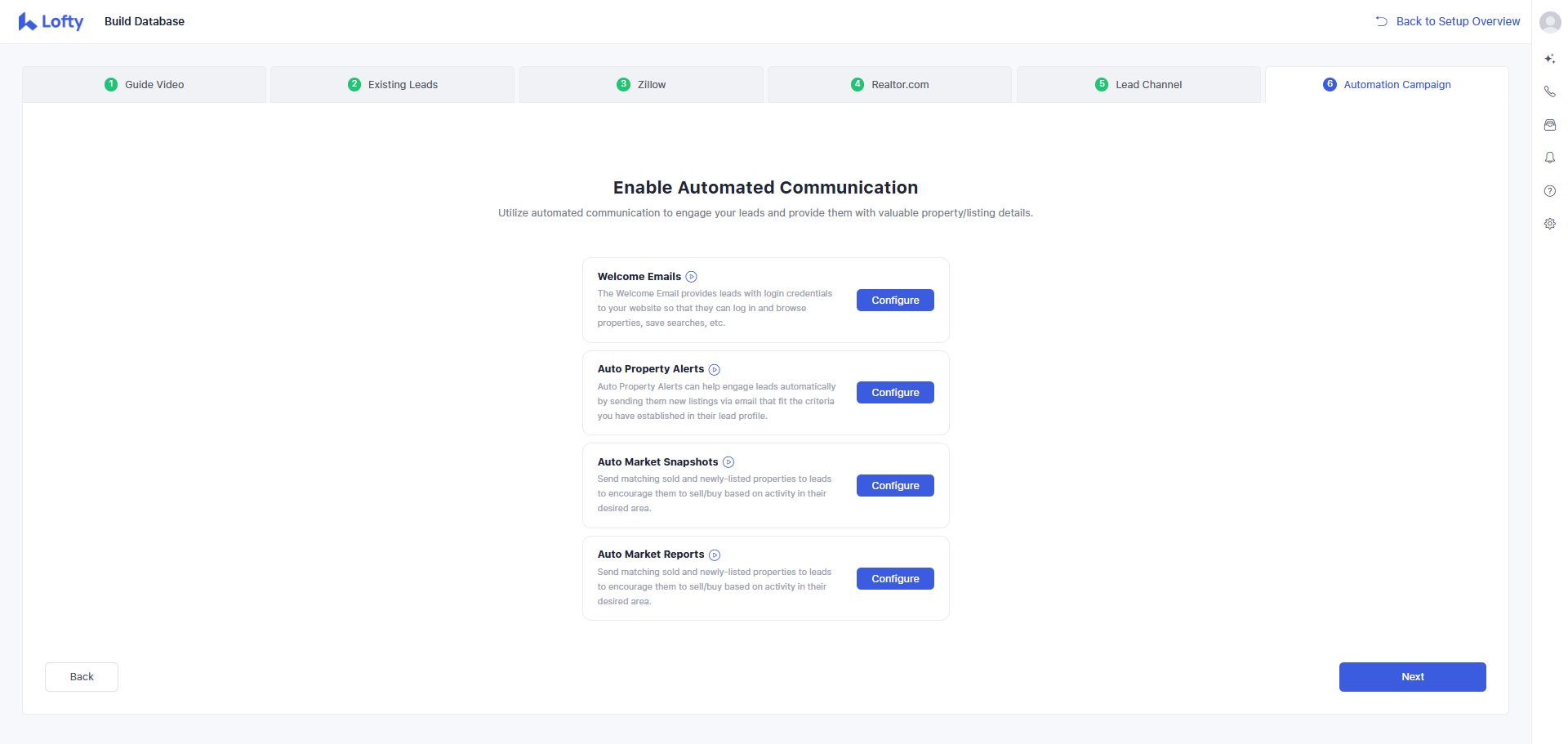Play the Auto Market Snapshots video icon
The height and width of the screenshot is (744, 1568).
[x=728, y=462]
